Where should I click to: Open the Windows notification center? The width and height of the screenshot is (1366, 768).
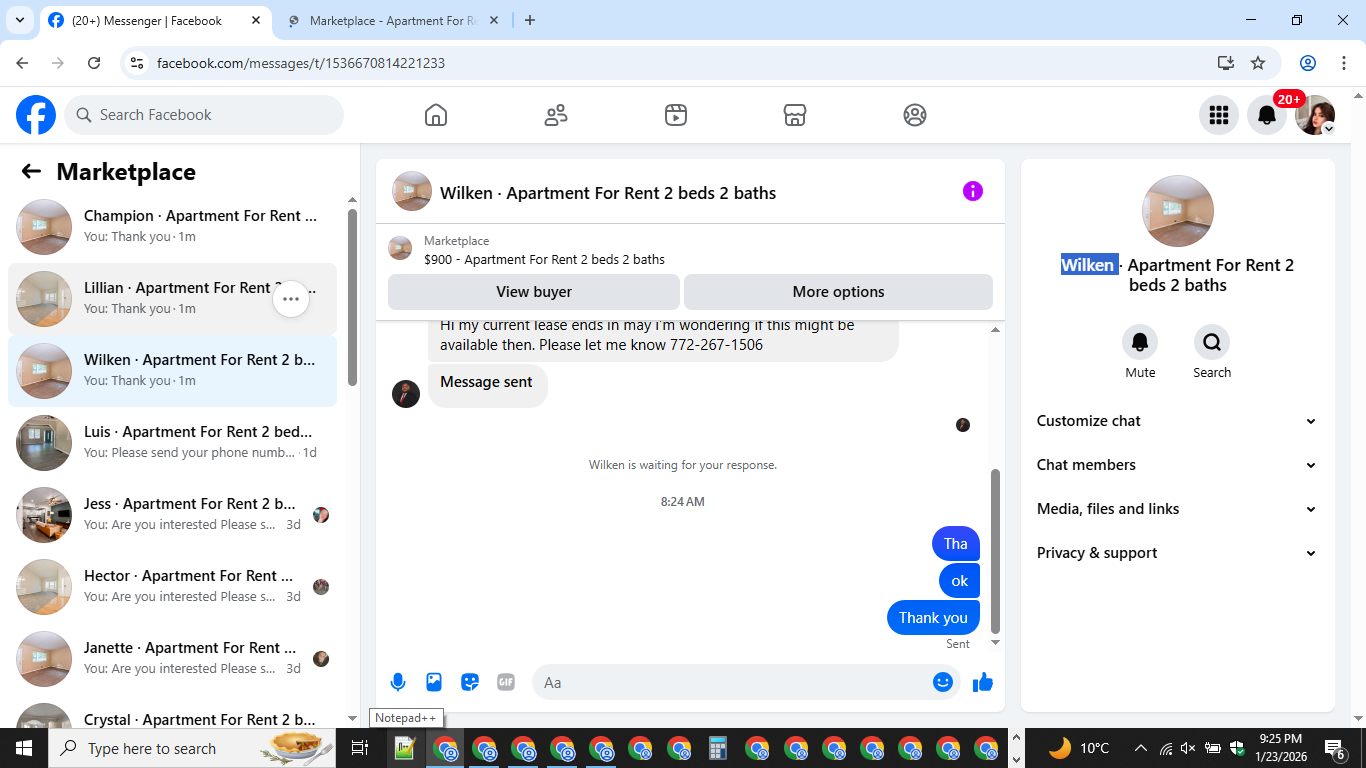(1335, 748)
